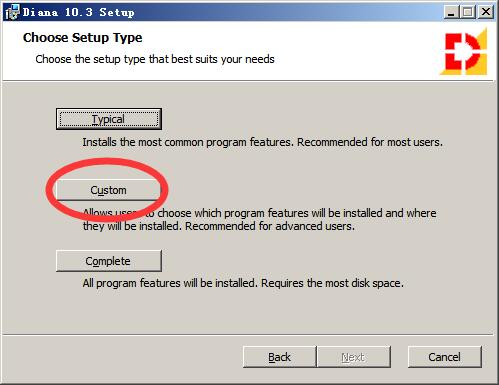
Task: Click the grayed-out Next button
Action: tap(354, 357)
